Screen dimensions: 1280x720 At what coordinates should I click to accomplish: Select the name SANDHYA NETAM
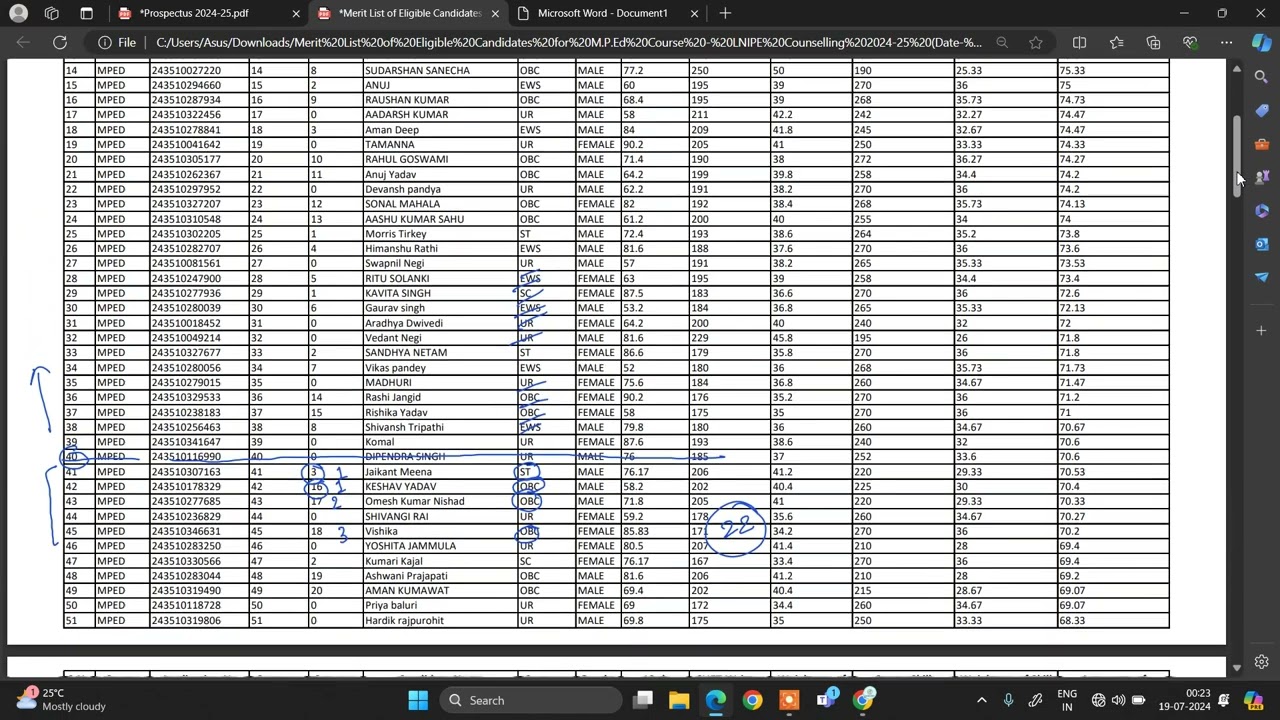(405, 353)
